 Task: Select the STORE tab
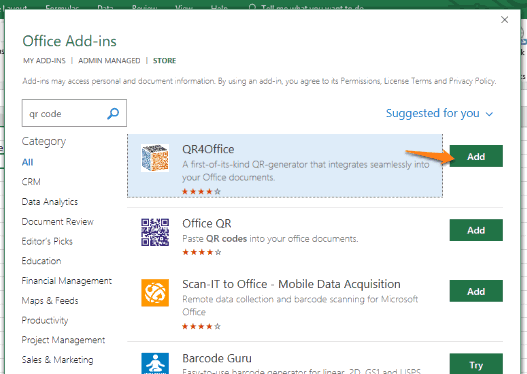(164, 61)
